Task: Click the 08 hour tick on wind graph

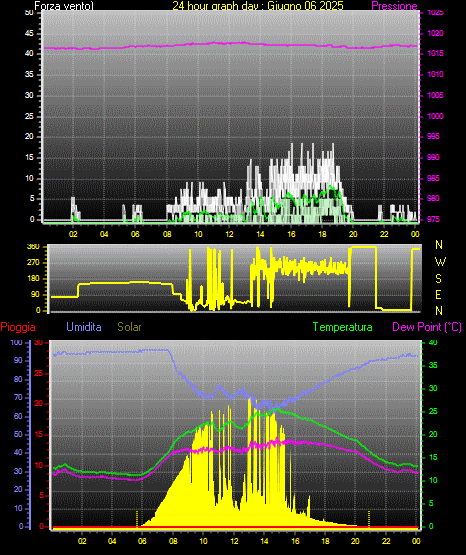Action: 167,234
